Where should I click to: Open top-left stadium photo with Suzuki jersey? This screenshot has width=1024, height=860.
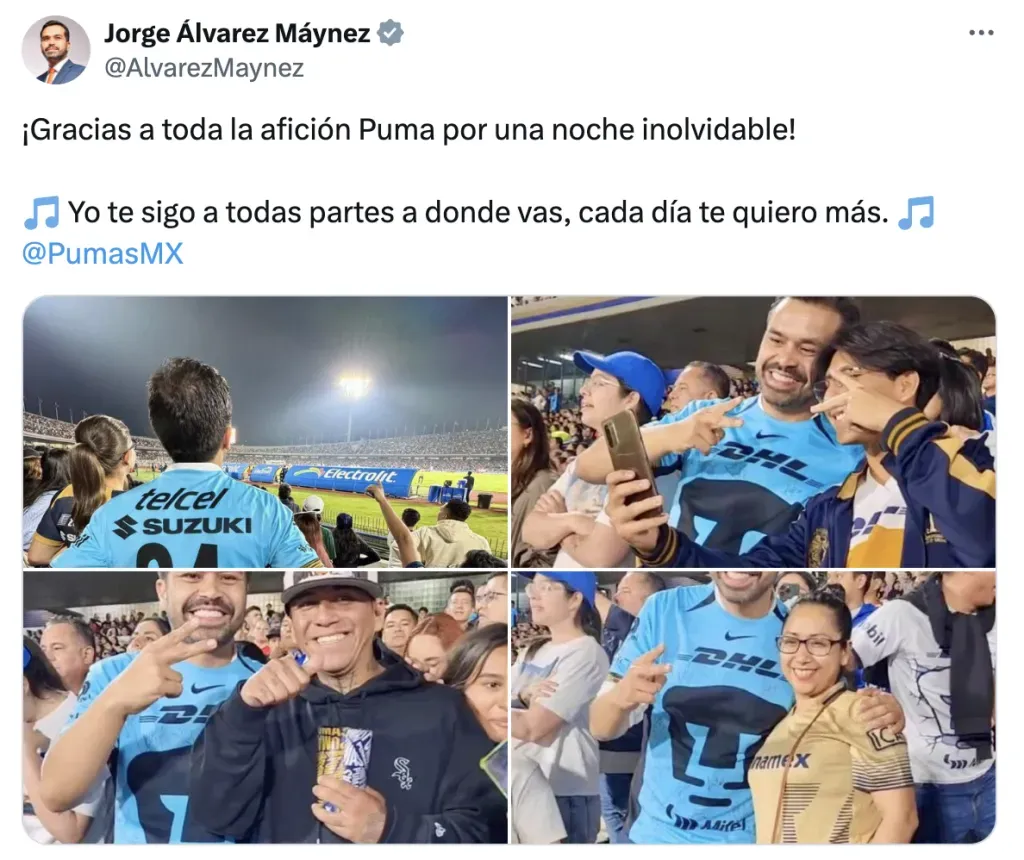[x=265, y=432]
